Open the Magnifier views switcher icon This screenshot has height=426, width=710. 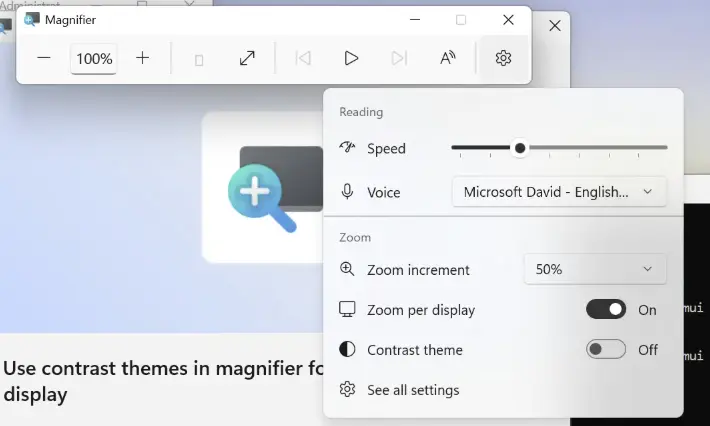click(199, 59)
